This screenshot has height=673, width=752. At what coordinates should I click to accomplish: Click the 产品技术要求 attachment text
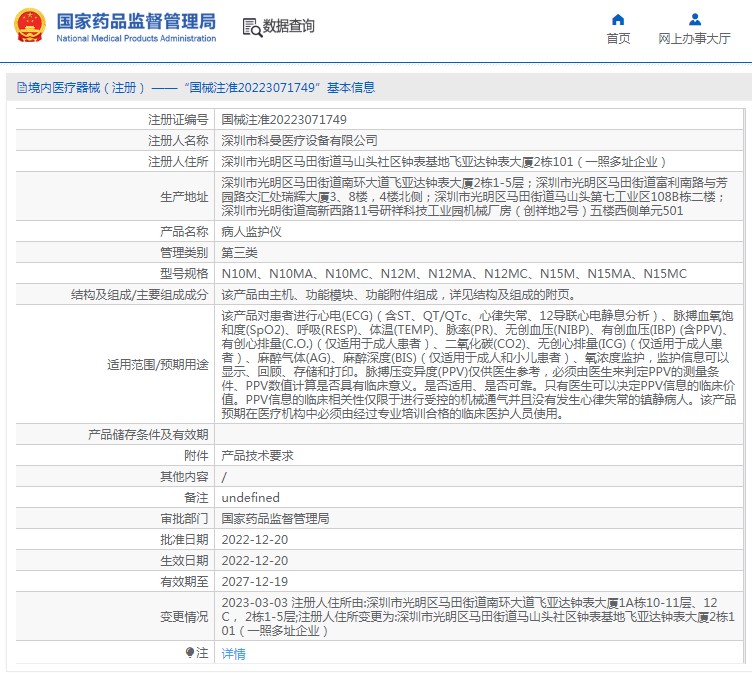click(x=257, y=455)
